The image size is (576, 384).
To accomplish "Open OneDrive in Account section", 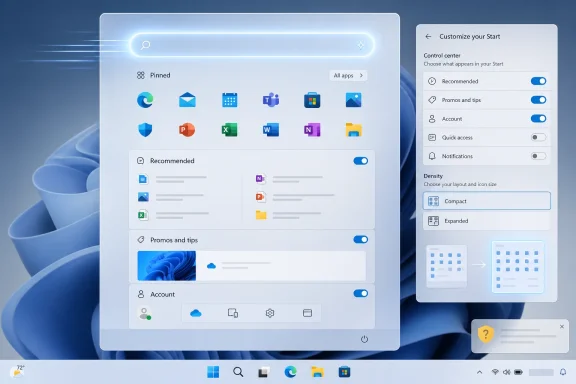I will tap(195, 313).
